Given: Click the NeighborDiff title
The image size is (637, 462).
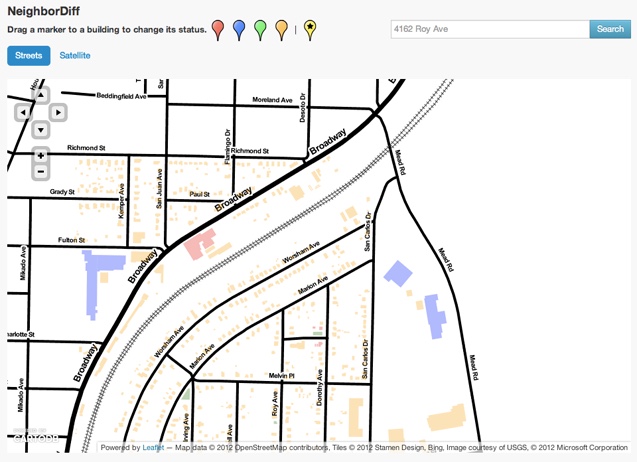Looking at the screenshot, I should [43, 11].
